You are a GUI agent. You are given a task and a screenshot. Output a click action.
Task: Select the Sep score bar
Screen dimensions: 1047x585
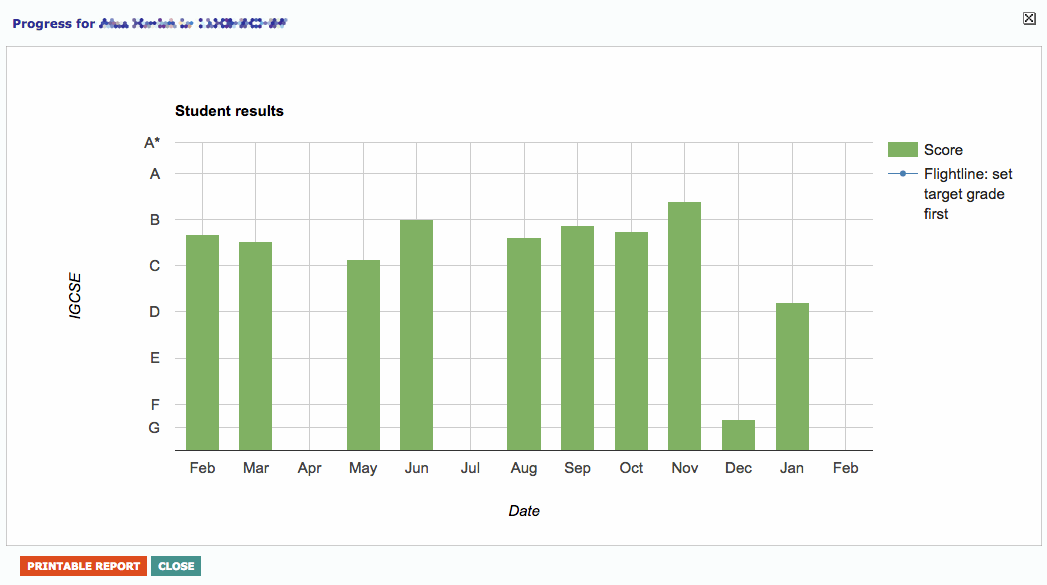(x=577, y=338)
